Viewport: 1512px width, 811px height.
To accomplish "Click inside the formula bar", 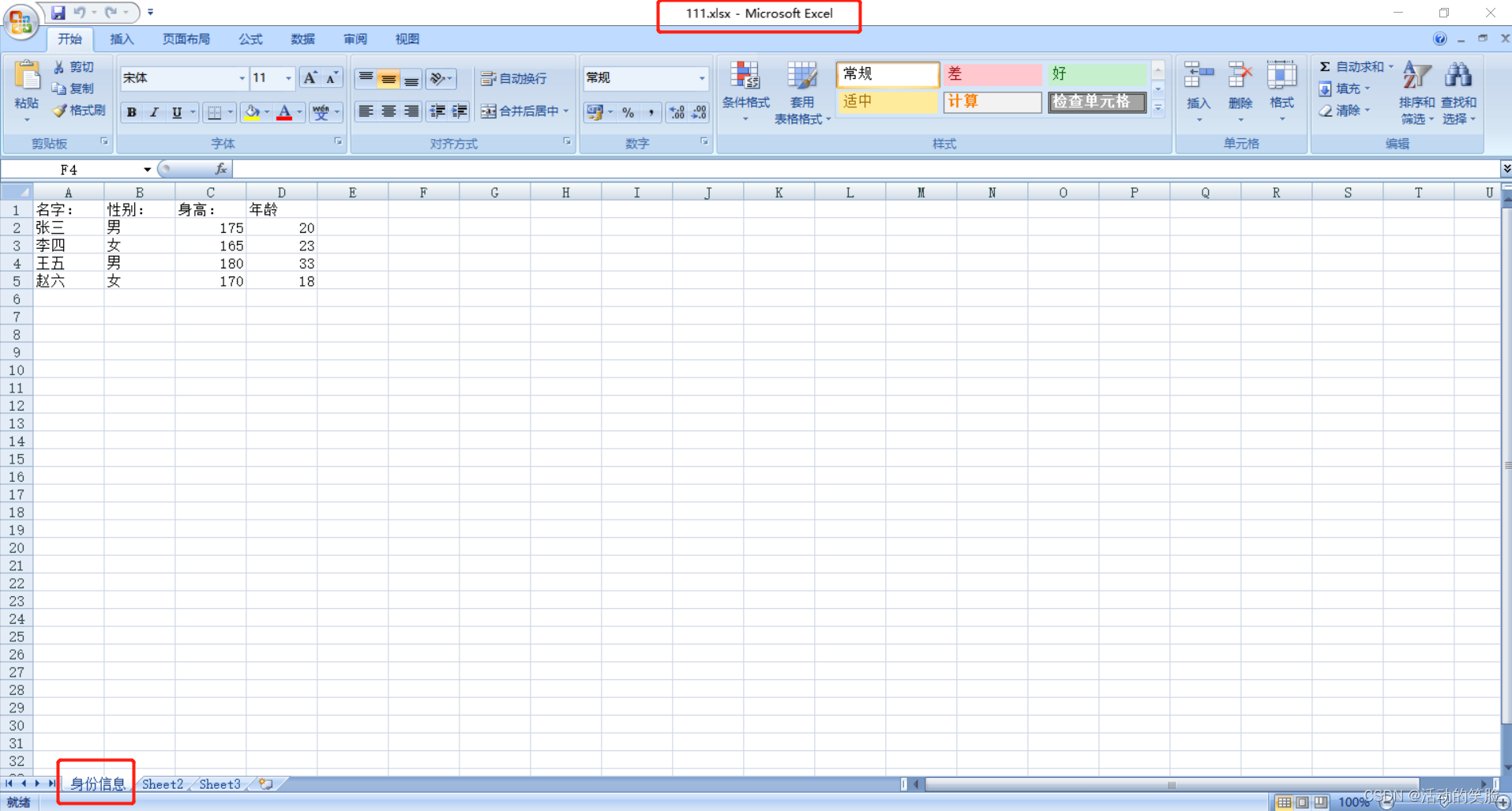I will point(865,169).
